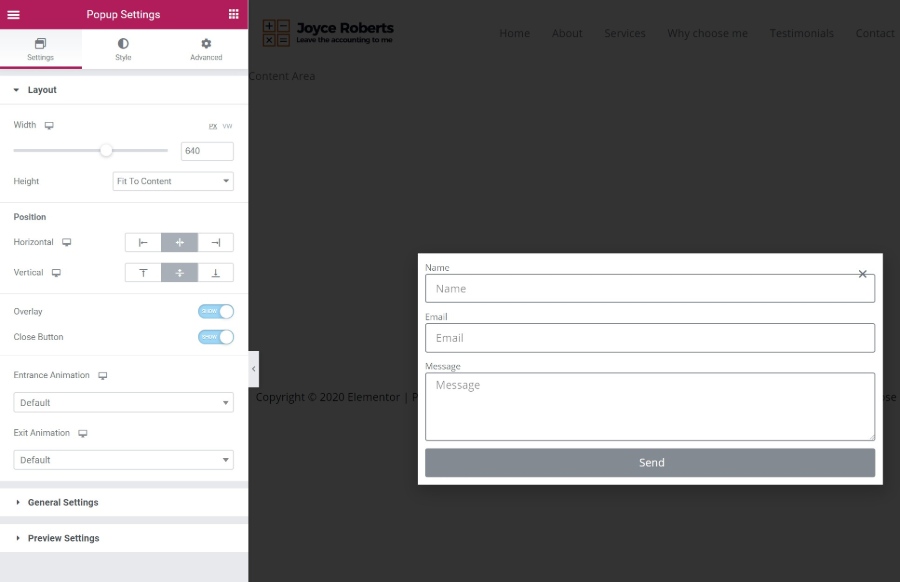Viewport: 900px width, 582px height.
Task: Click the Name input field
Action: point(650,288)
